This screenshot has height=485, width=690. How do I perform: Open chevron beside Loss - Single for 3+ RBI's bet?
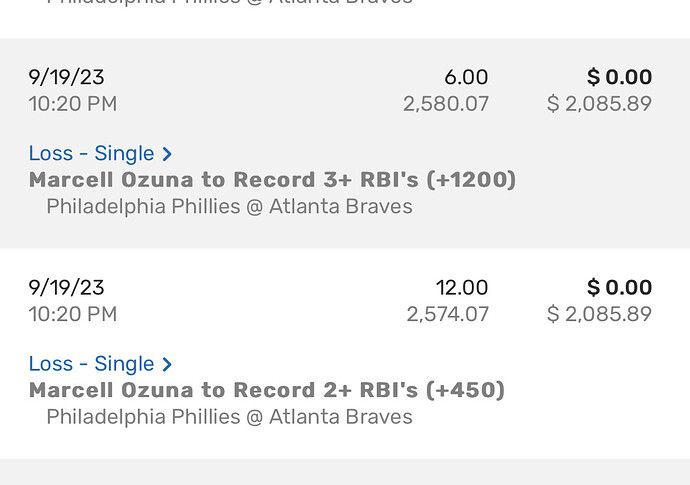point(167,154)
